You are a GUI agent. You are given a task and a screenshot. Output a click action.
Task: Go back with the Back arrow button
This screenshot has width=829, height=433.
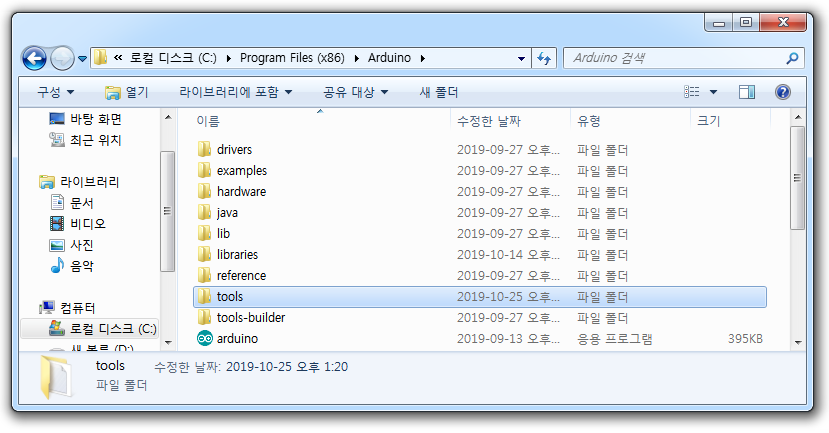pos(34,58)
